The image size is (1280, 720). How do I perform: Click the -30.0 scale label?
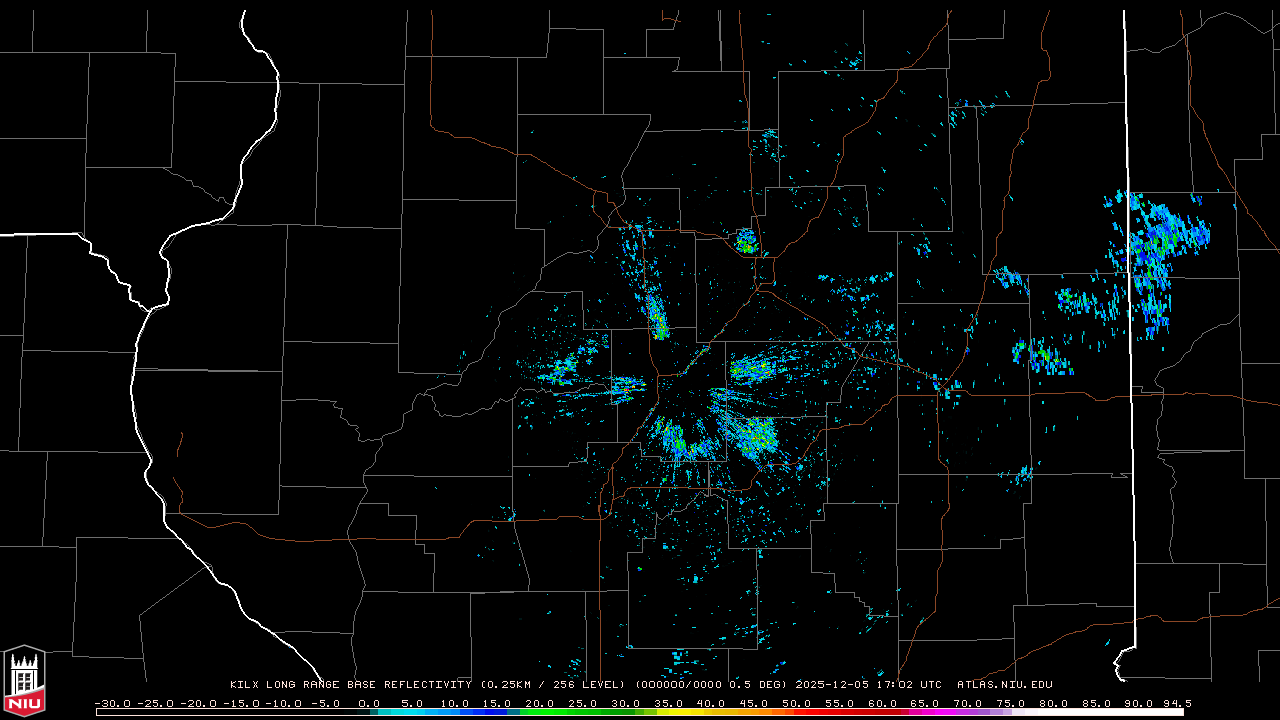pos(111,703)
